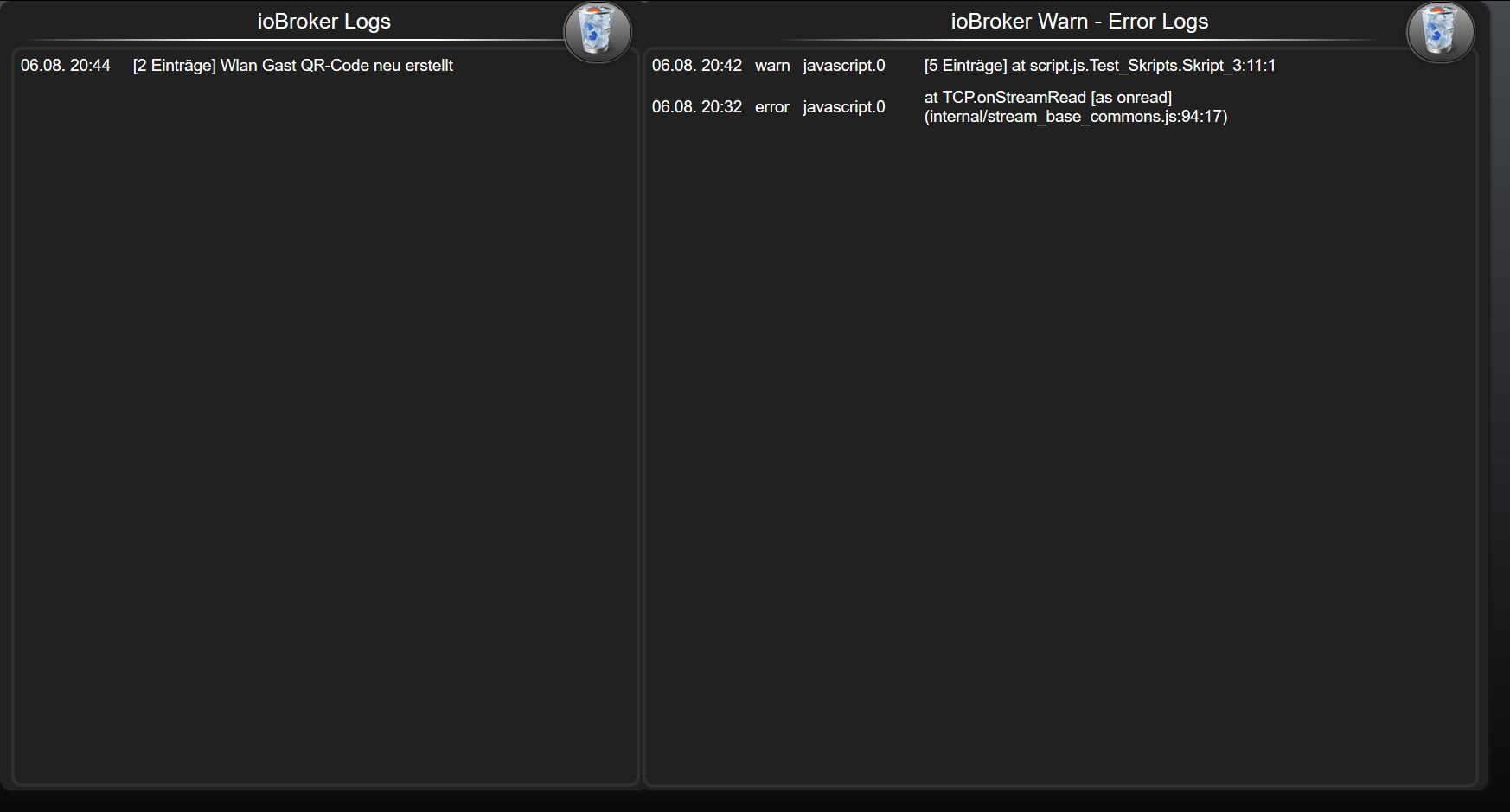Open the Wlan Gast QR-Code neu erstellt entry
This screenshot has height=812, width=1510.
point(293,66)
